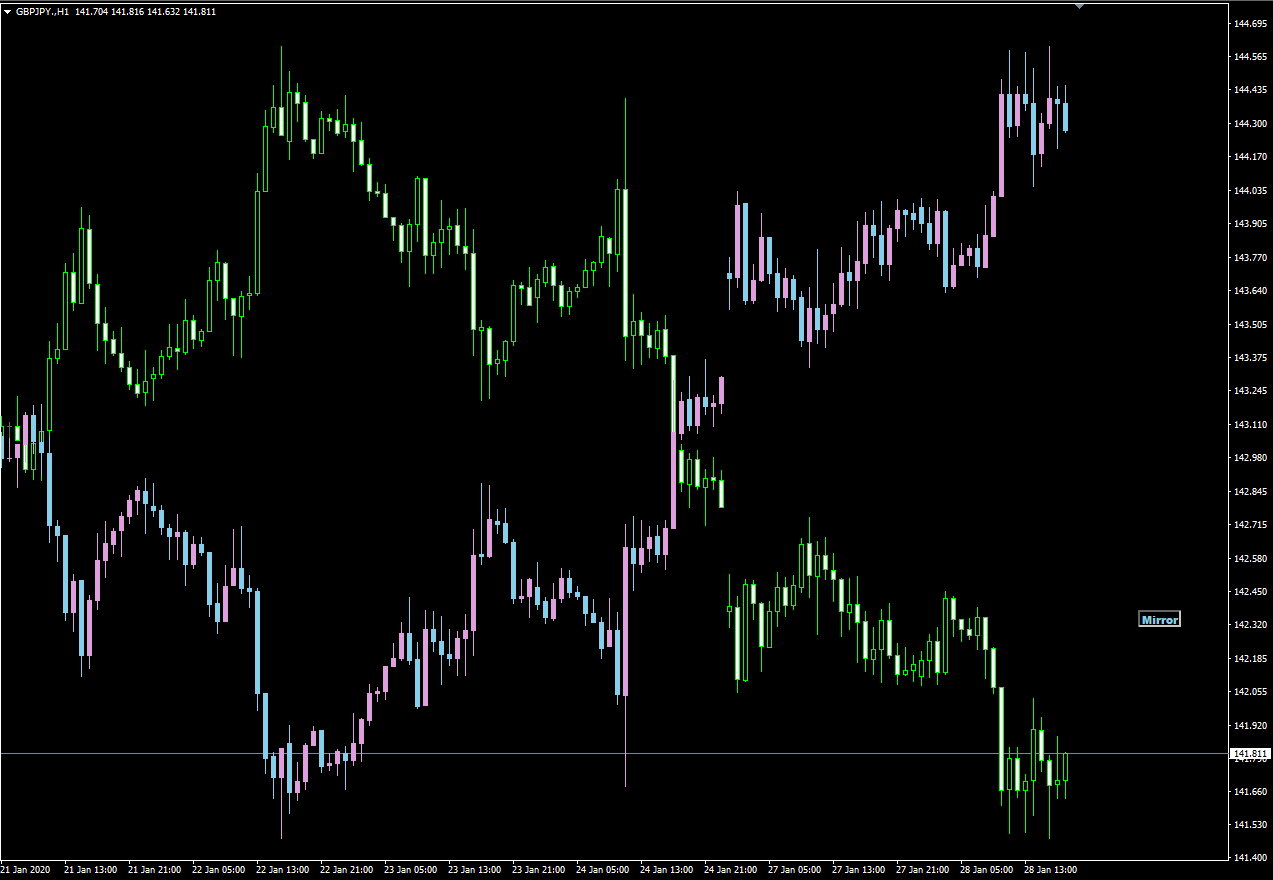
Task: Click the 23 Jan 21:00 time label
Action: (x=538, y=870)
